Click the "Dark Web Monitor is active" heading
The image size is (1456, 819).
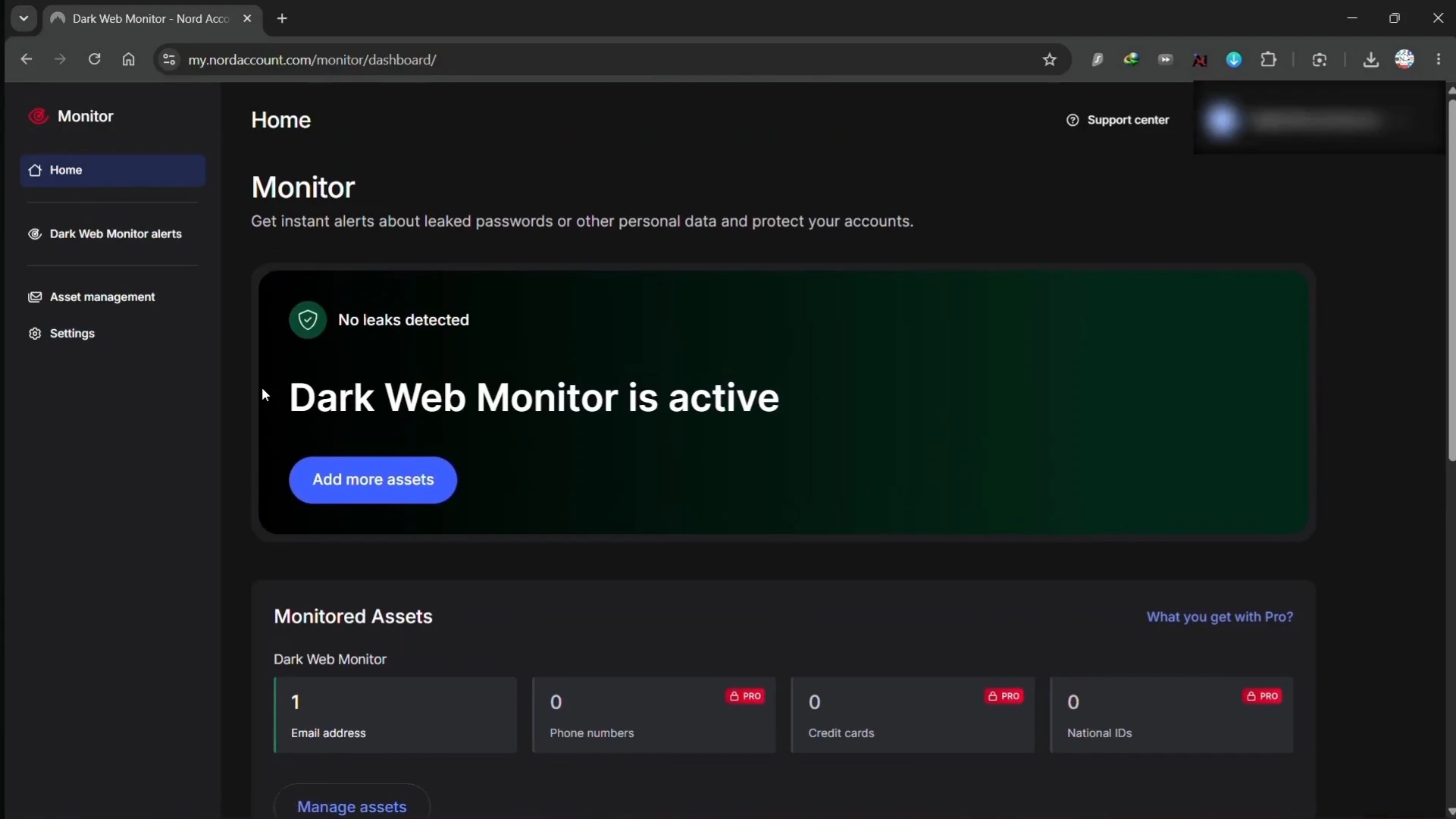point(534,398)
